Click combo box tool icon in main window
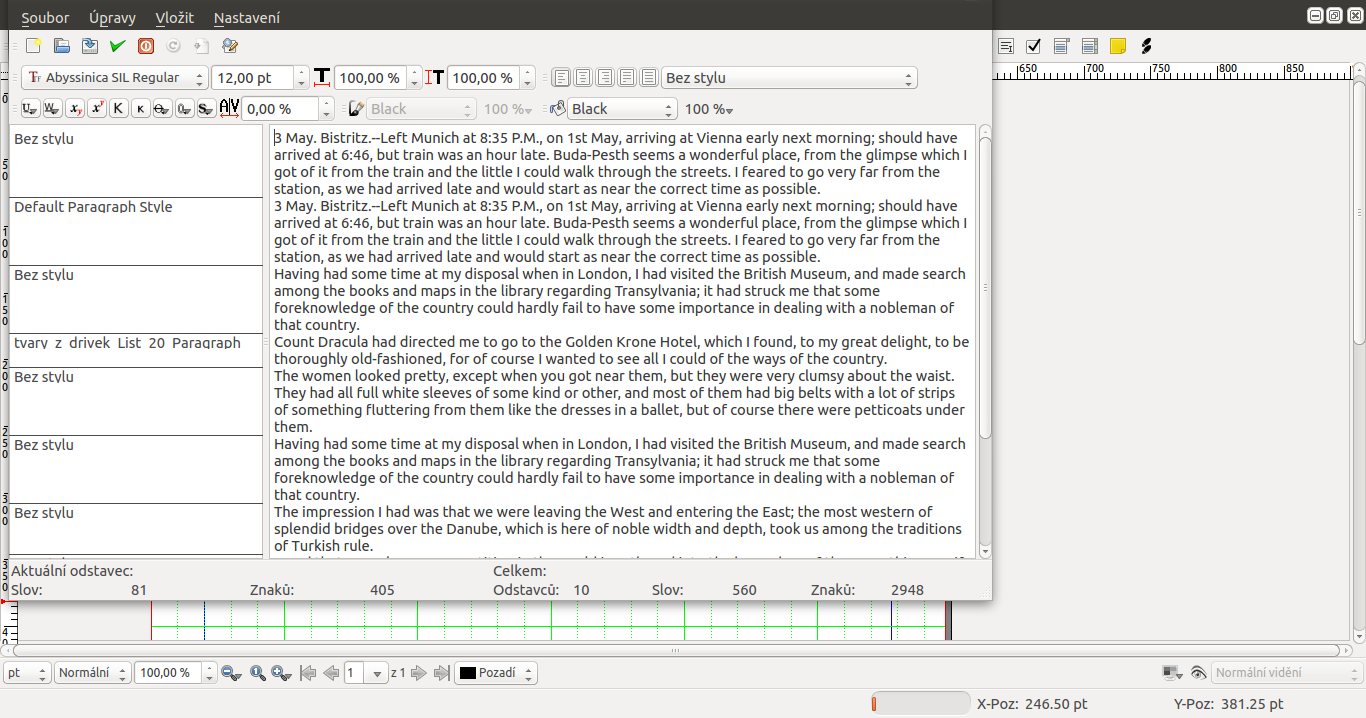Viewport: 1366px width, 718px height. (1062, 45)
